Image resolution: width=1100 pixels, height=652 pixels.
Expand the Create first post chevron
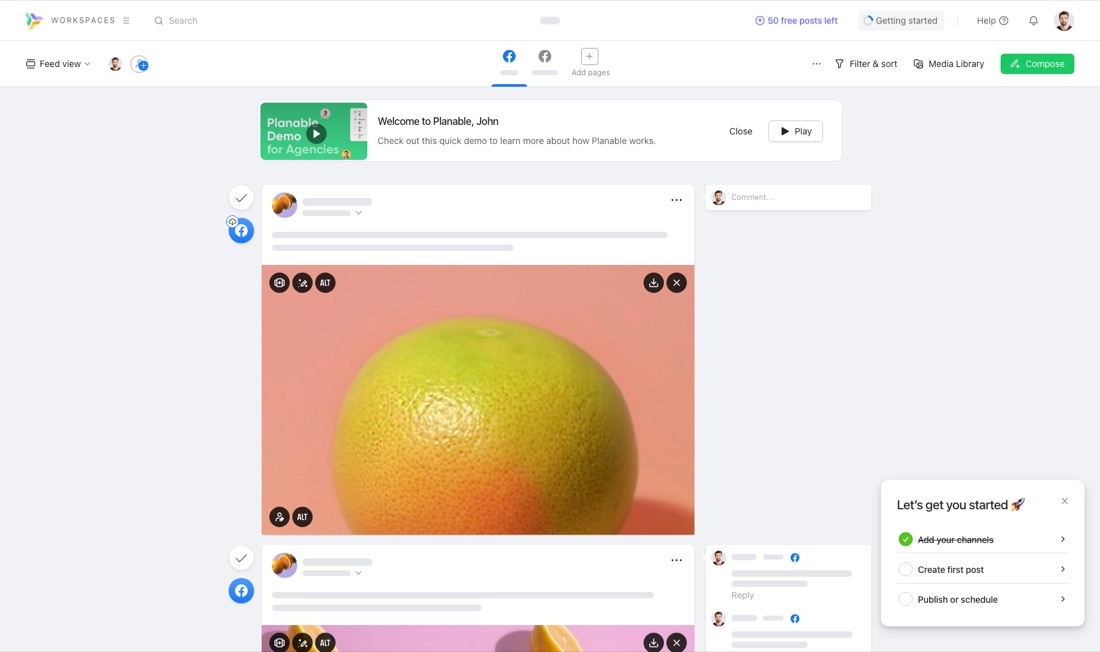coord(1063,569)
